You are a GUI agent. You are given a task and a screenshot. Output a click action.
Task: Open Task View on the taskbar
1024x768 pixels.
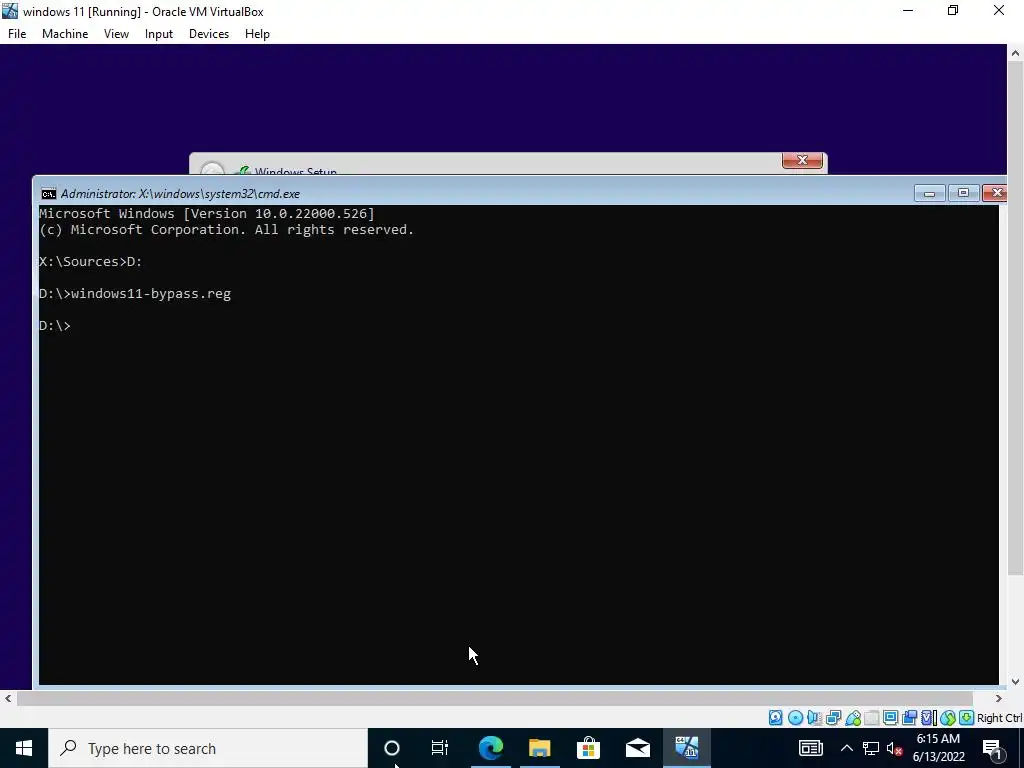(440, 748)
